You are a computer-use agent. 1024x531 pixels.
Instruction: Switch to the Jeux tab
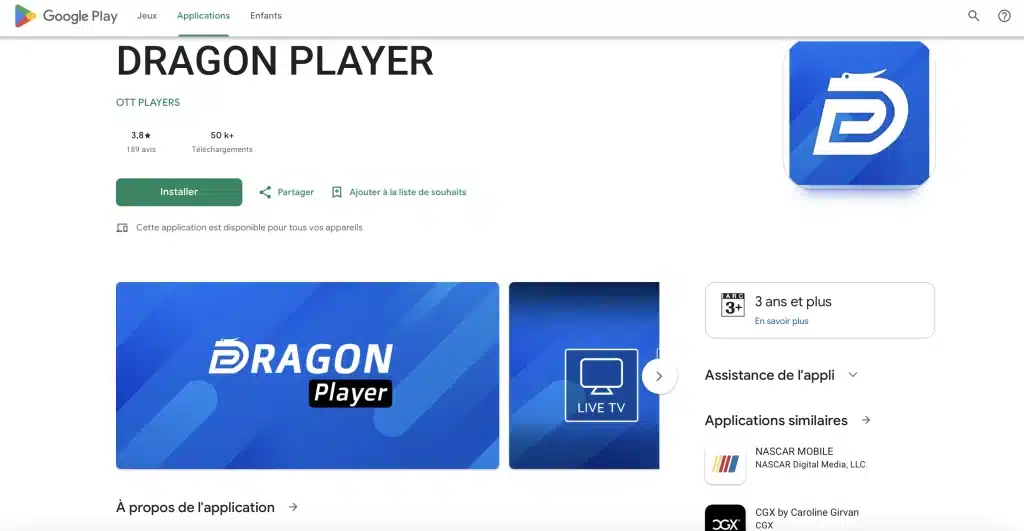[147, 16]
